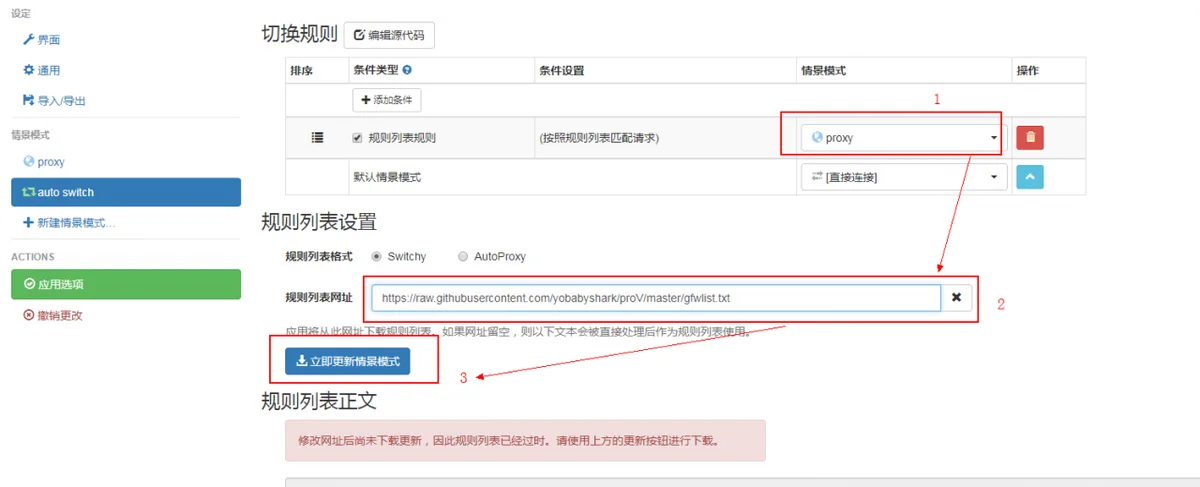1200x487 pixels.
Task: Click the 规则列表正文 heading
Action: [318, 401]
